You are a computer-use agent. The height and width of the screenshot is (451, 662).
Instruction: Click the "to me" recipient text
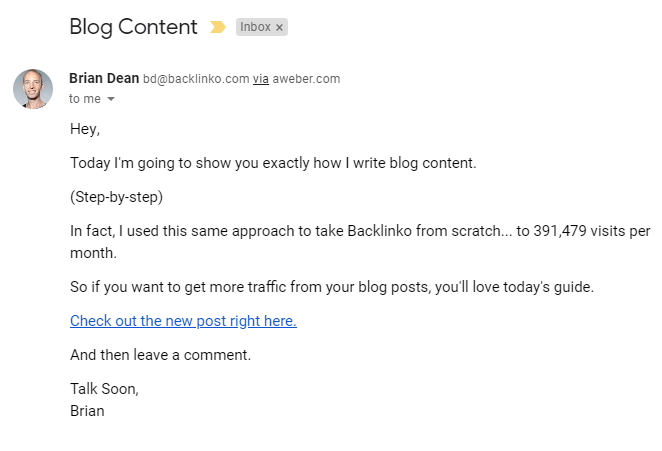85,99
